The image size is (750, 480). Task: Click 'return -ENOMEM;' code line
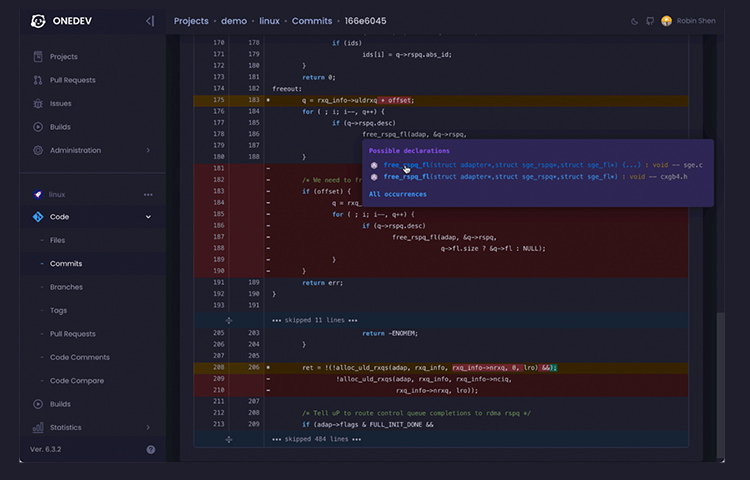point(390,333)
